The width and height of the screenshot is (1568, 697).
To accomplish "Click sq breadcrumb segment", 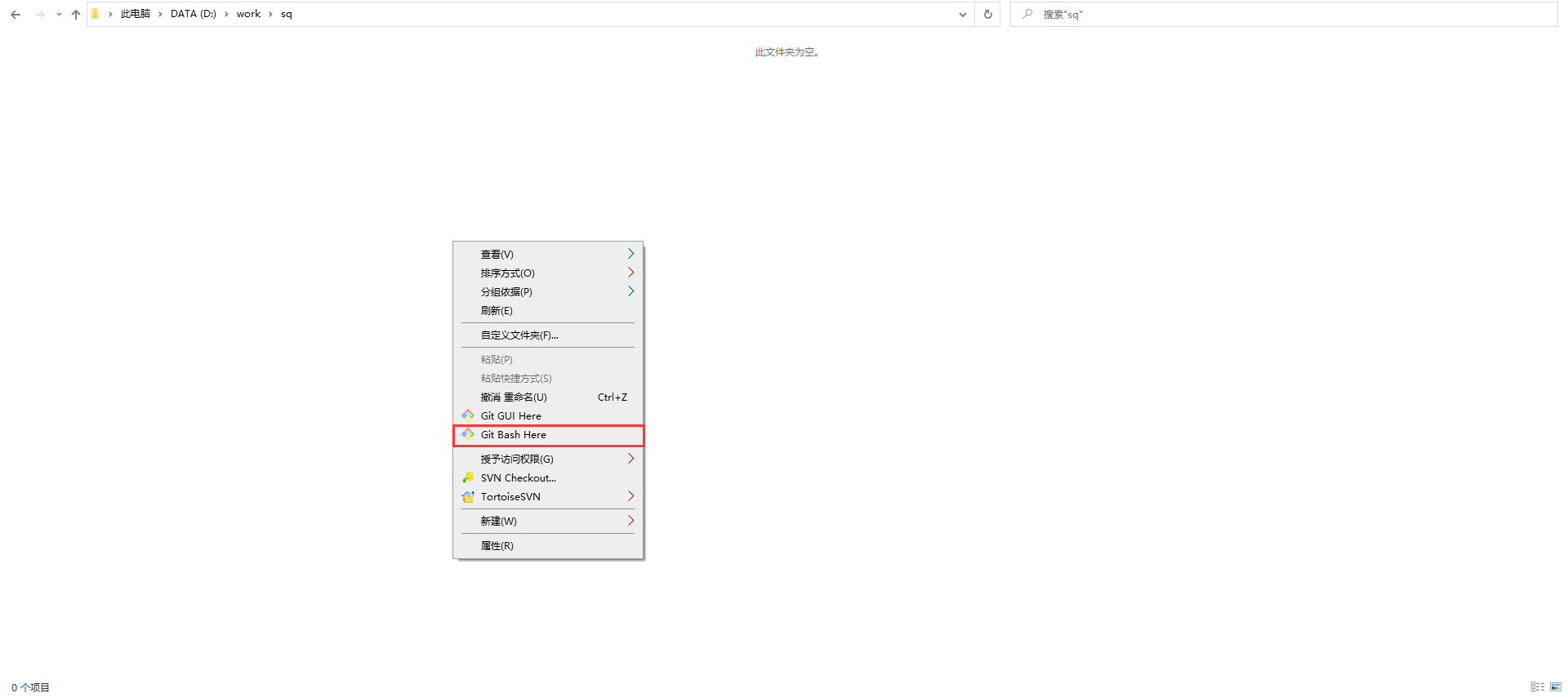I will tap(287, 14).
